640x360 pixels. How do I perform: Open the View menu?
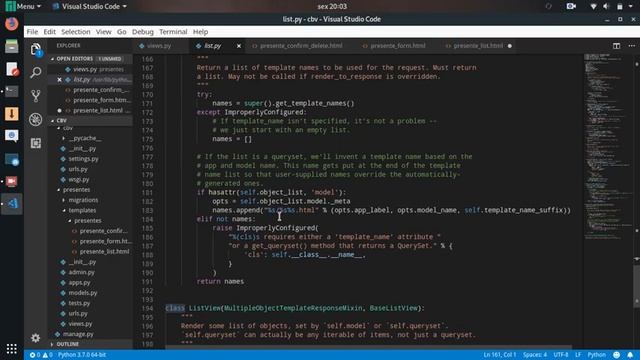(x=103, y=32)
